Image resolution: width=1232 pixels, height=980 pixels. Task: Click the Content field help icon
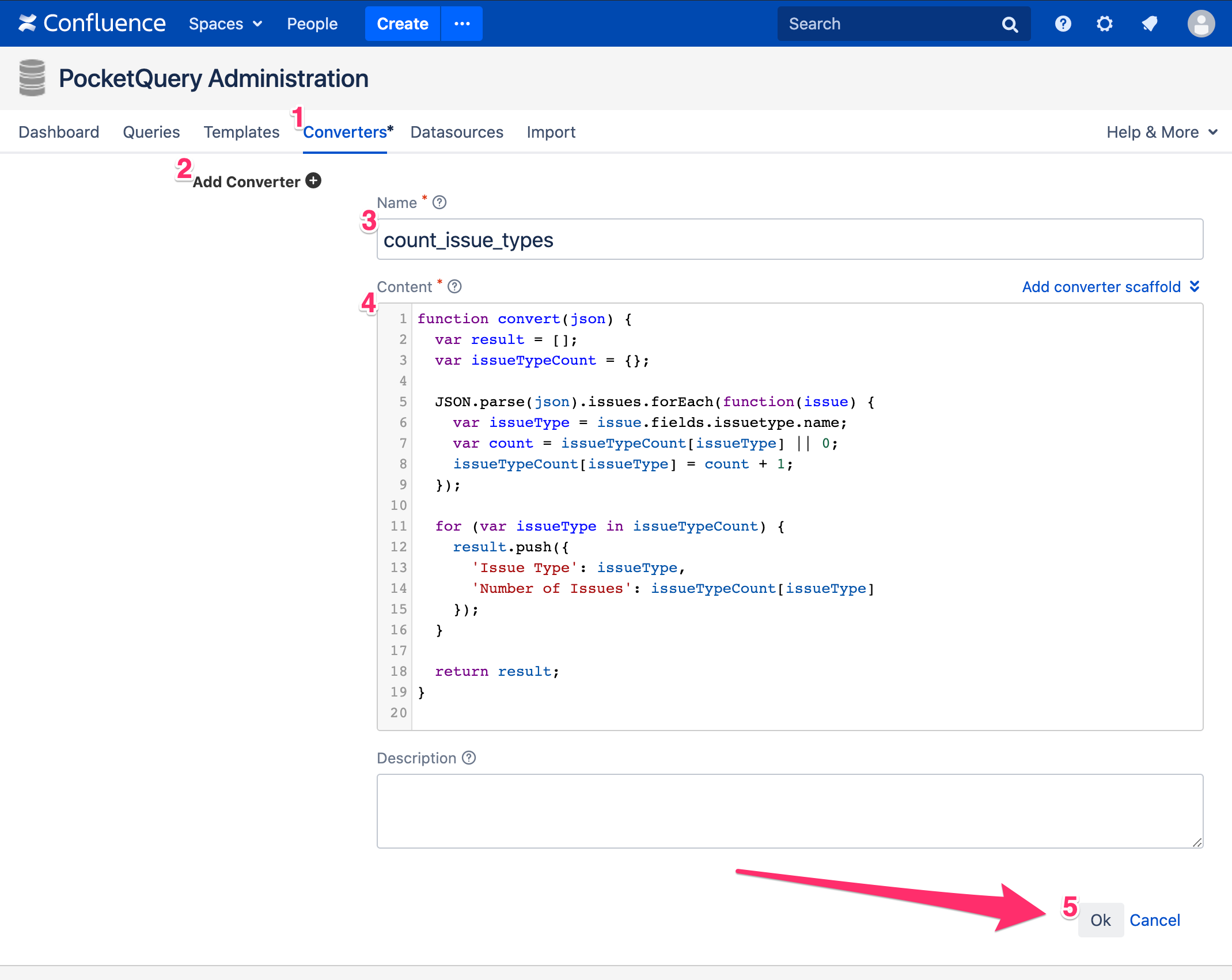pyautogui.click(x=454, y=286)
